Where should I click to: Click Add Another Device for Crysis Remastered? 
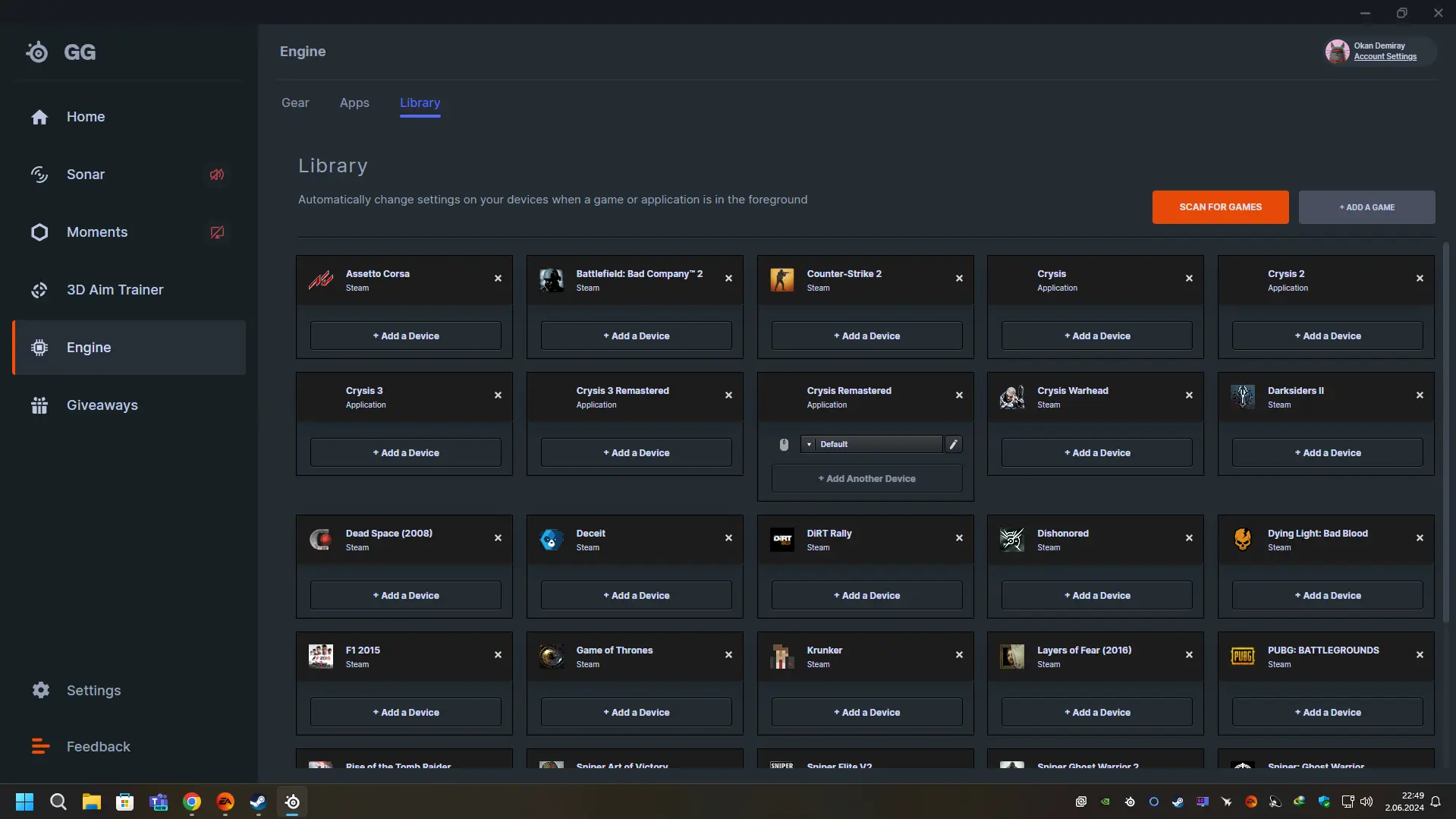pyautogui.click(x=866, y=478)
